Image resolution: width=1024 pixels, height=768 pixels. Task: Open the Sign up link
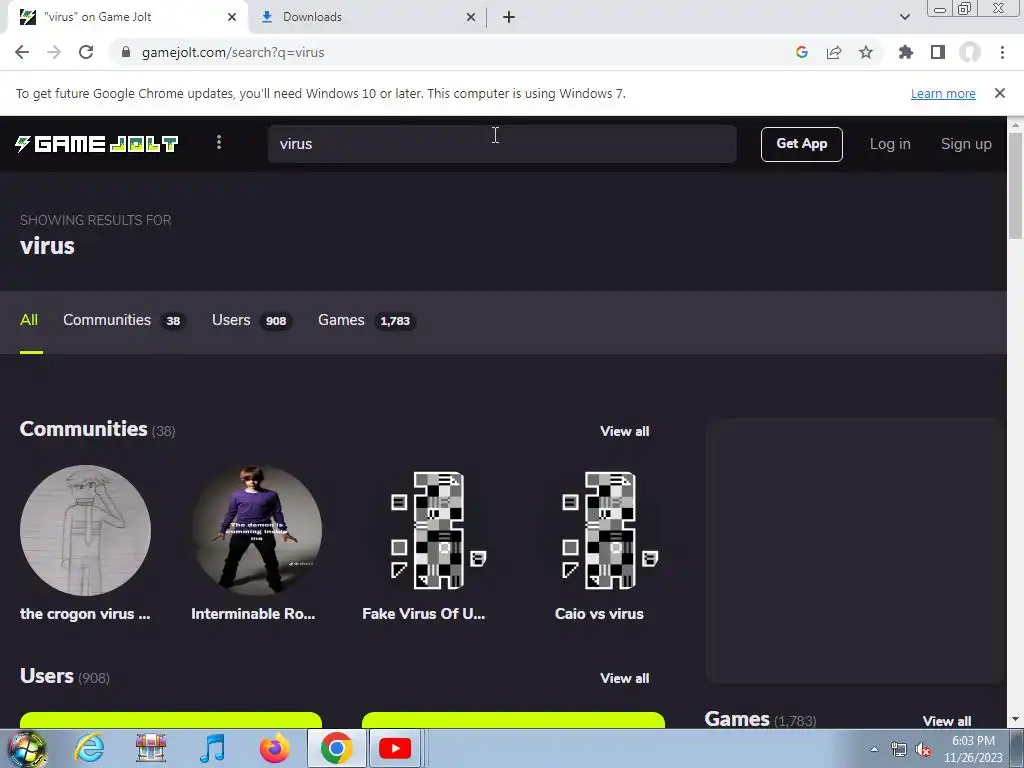(x=966, y=144)
